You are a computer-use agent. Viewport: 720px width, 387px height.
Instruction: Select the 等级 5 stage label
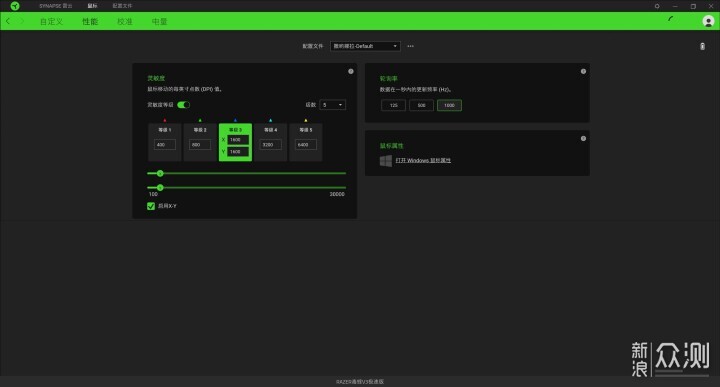tap(306, 130)
